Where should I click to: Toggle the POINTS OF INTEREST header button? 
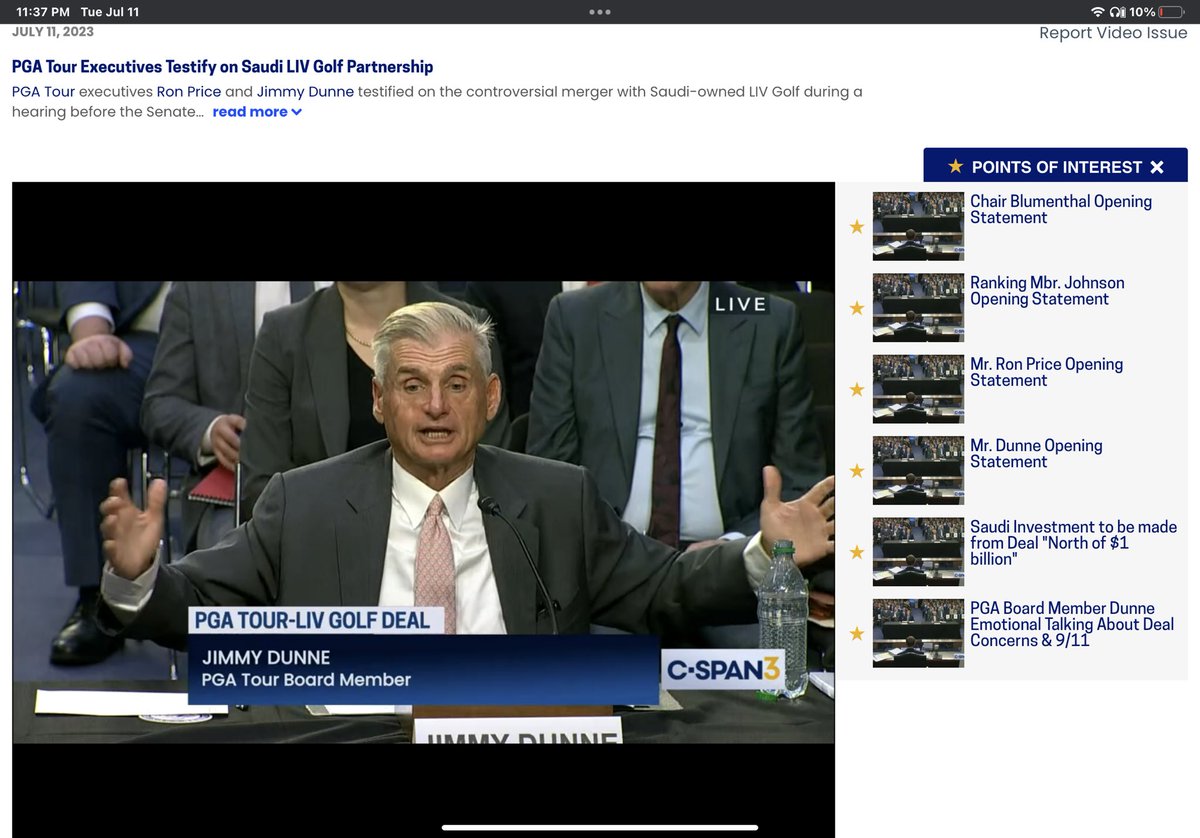point(1055,166)
